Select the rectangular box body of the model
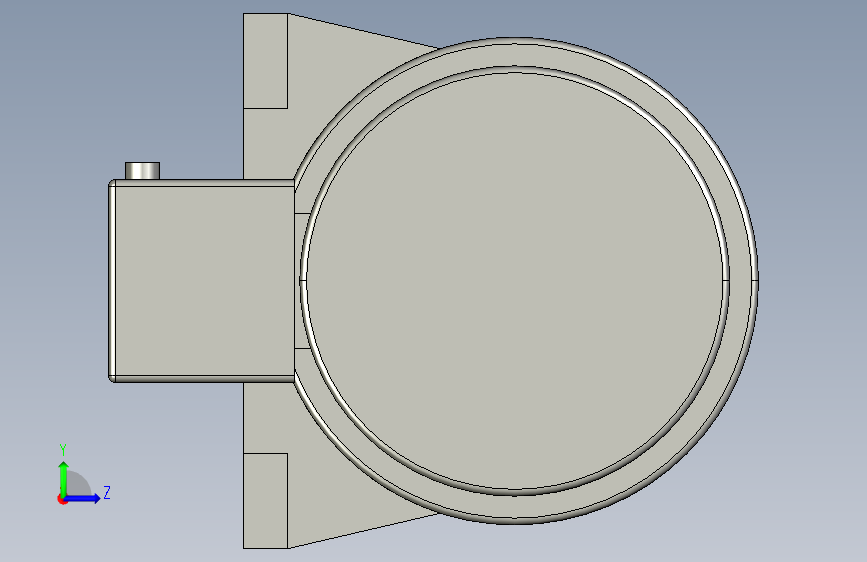This screenshot has width=867, height=562. click(202, 281)
